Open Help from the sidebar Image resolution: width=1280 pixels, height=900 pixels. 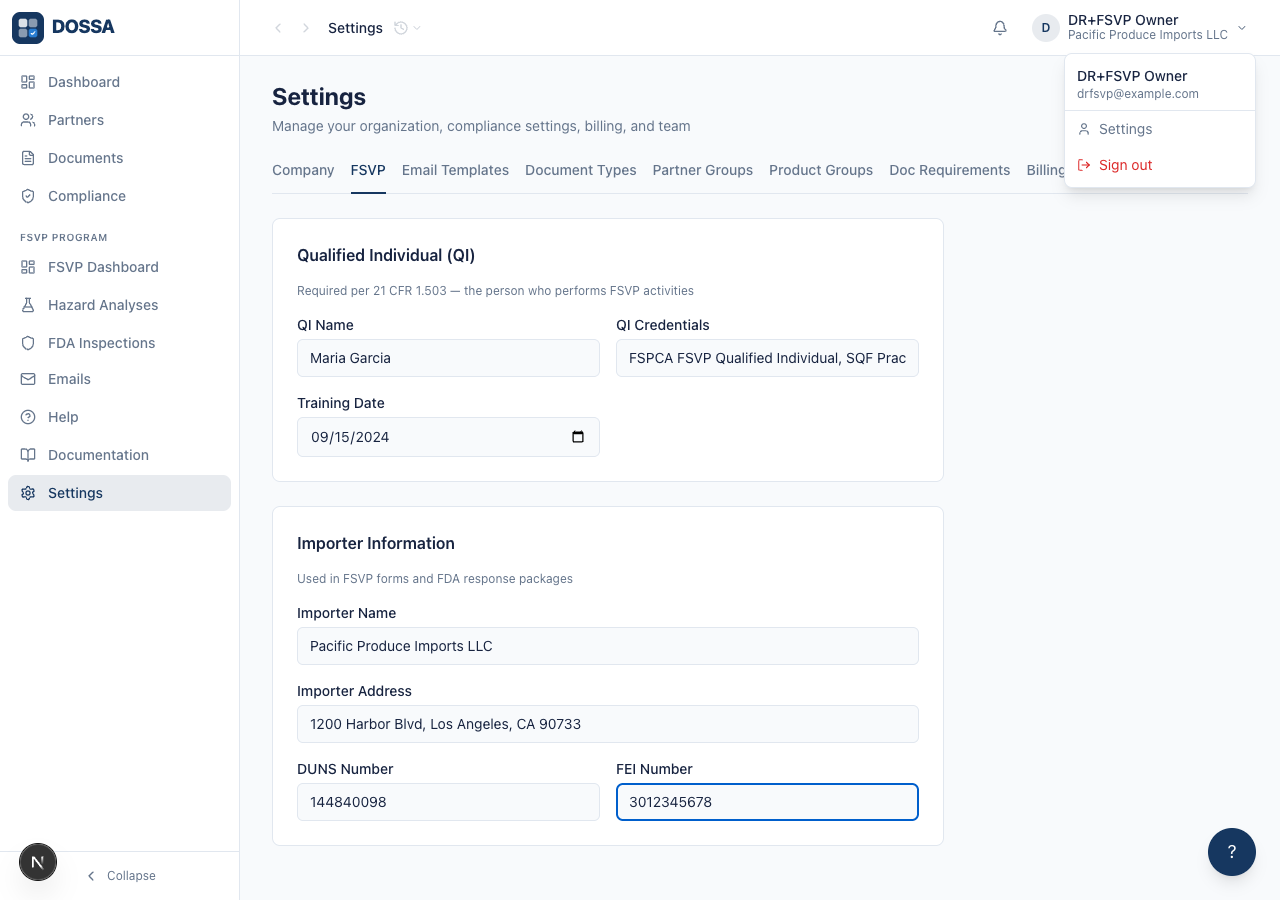click(x=119, y=417)
